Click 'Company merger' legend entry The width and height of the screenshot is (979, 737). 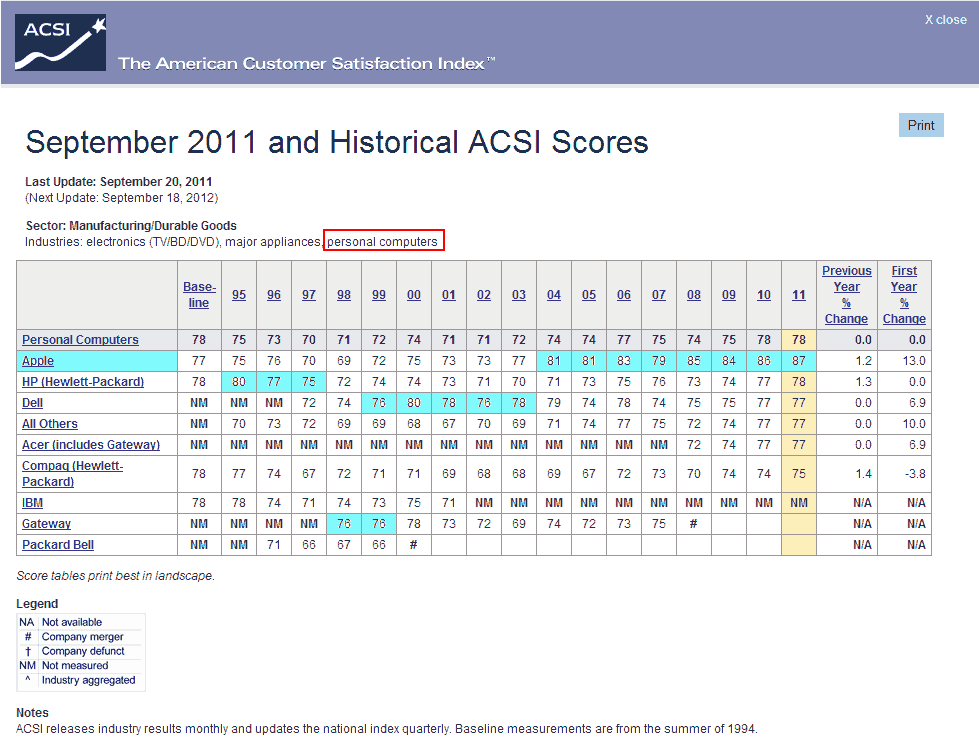(x=82, y=636)
